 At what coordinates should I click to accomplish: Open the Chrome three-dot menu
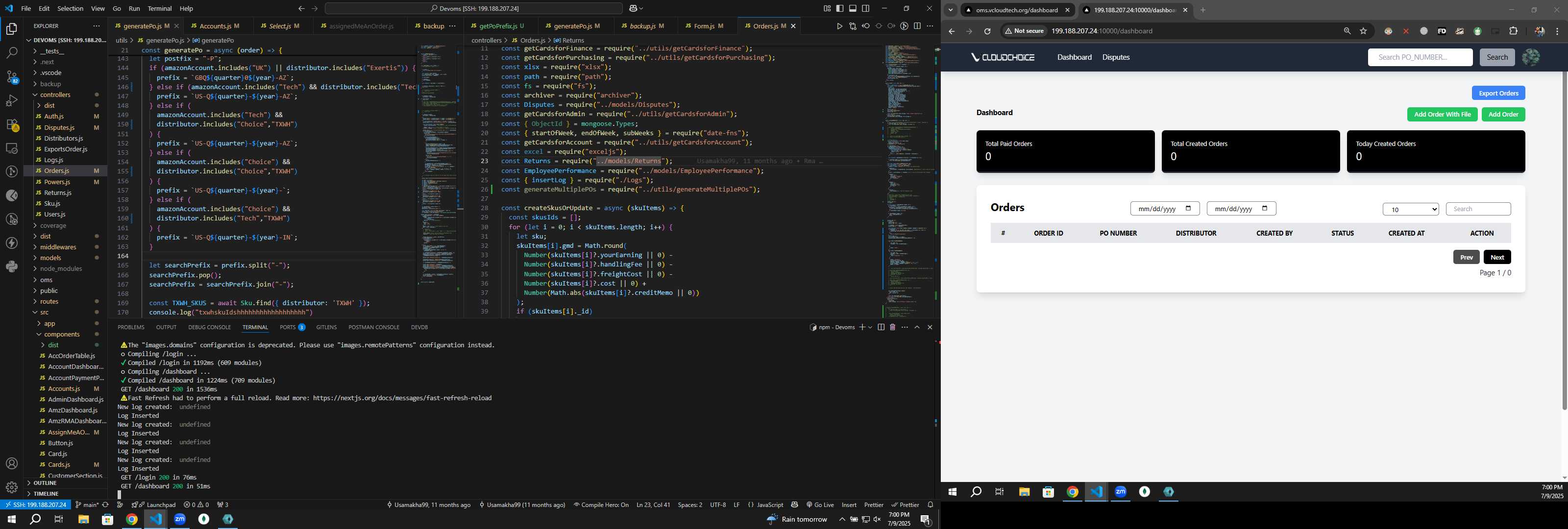(1557, 31)
